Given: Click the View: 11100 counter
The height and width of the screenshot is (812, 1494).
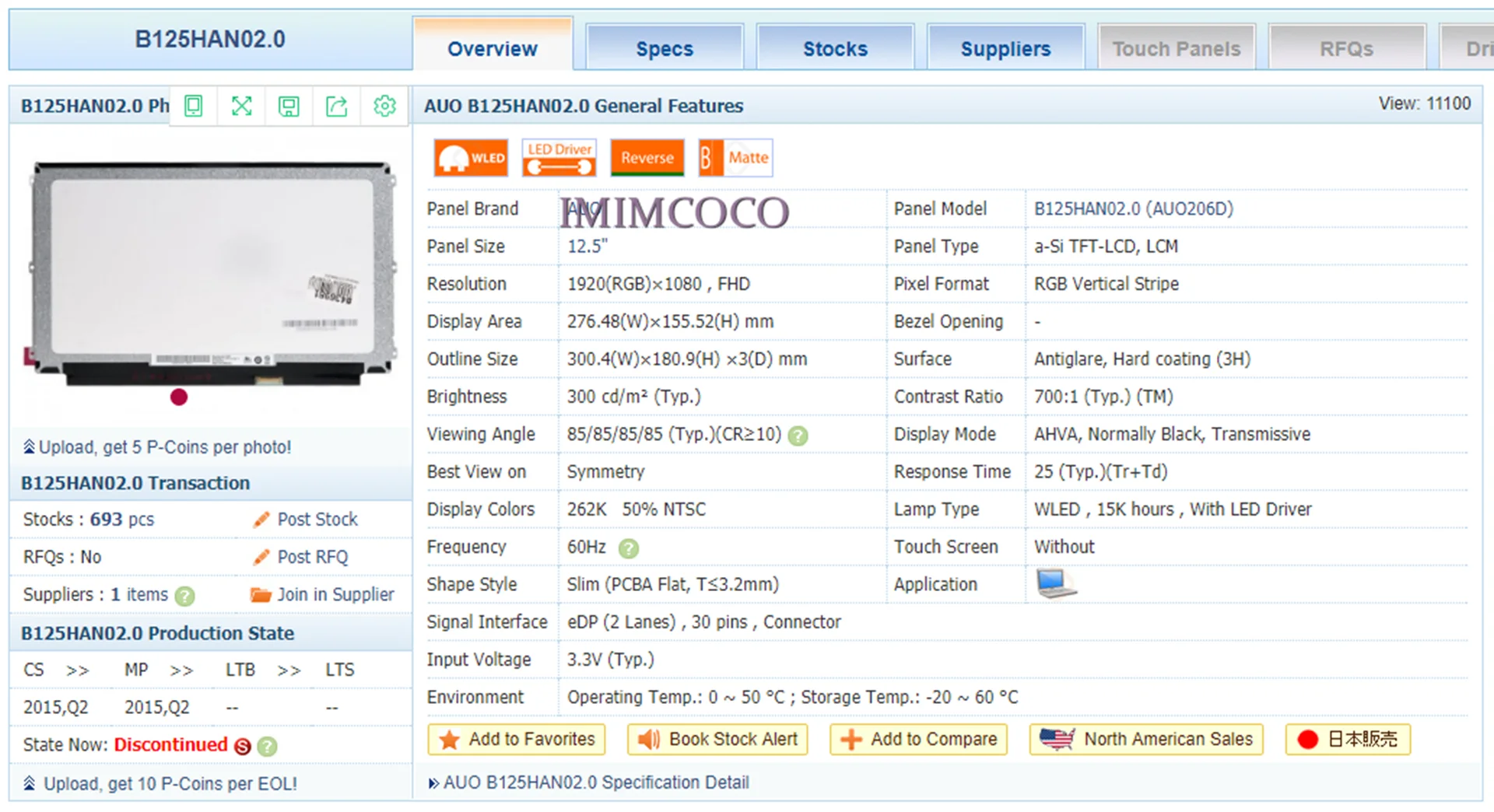Looking at the screenshot, I should [x=1425, y=103].
